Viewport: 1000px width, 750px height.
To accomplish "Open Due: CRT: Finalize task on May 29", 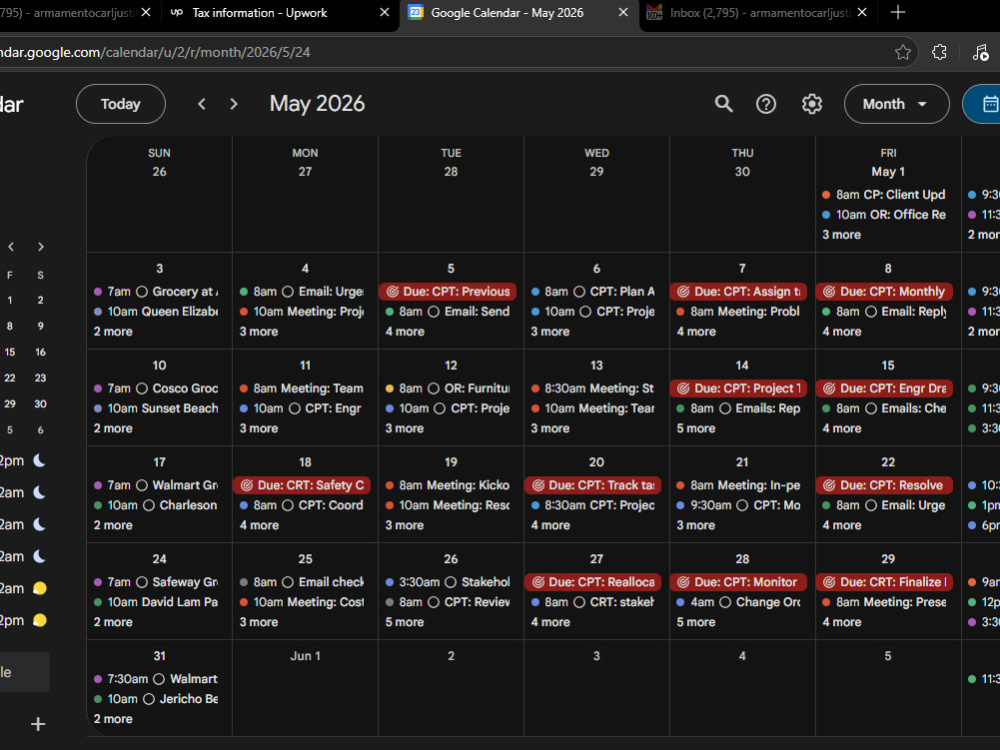I will [x=884, y=582].
